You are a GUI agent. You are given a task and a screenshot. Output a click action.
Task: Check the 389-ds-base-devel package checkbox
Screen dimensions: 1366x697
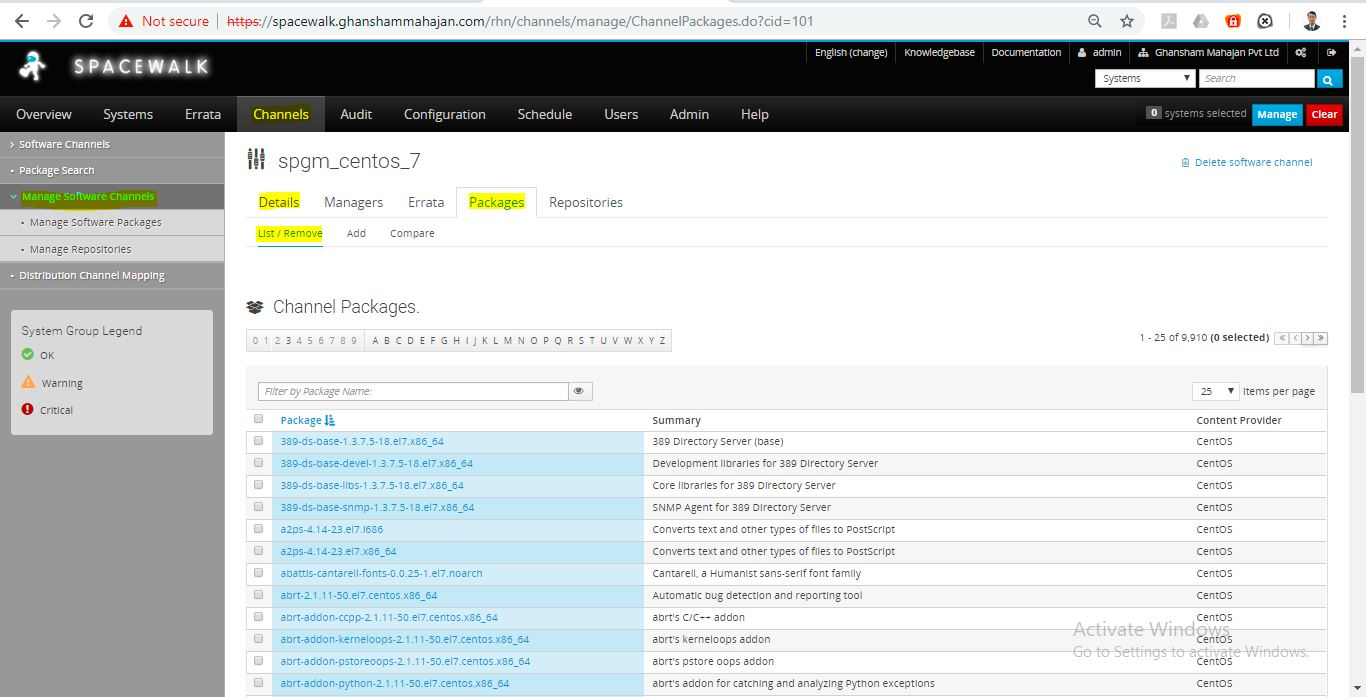click(x=259, y=463)
